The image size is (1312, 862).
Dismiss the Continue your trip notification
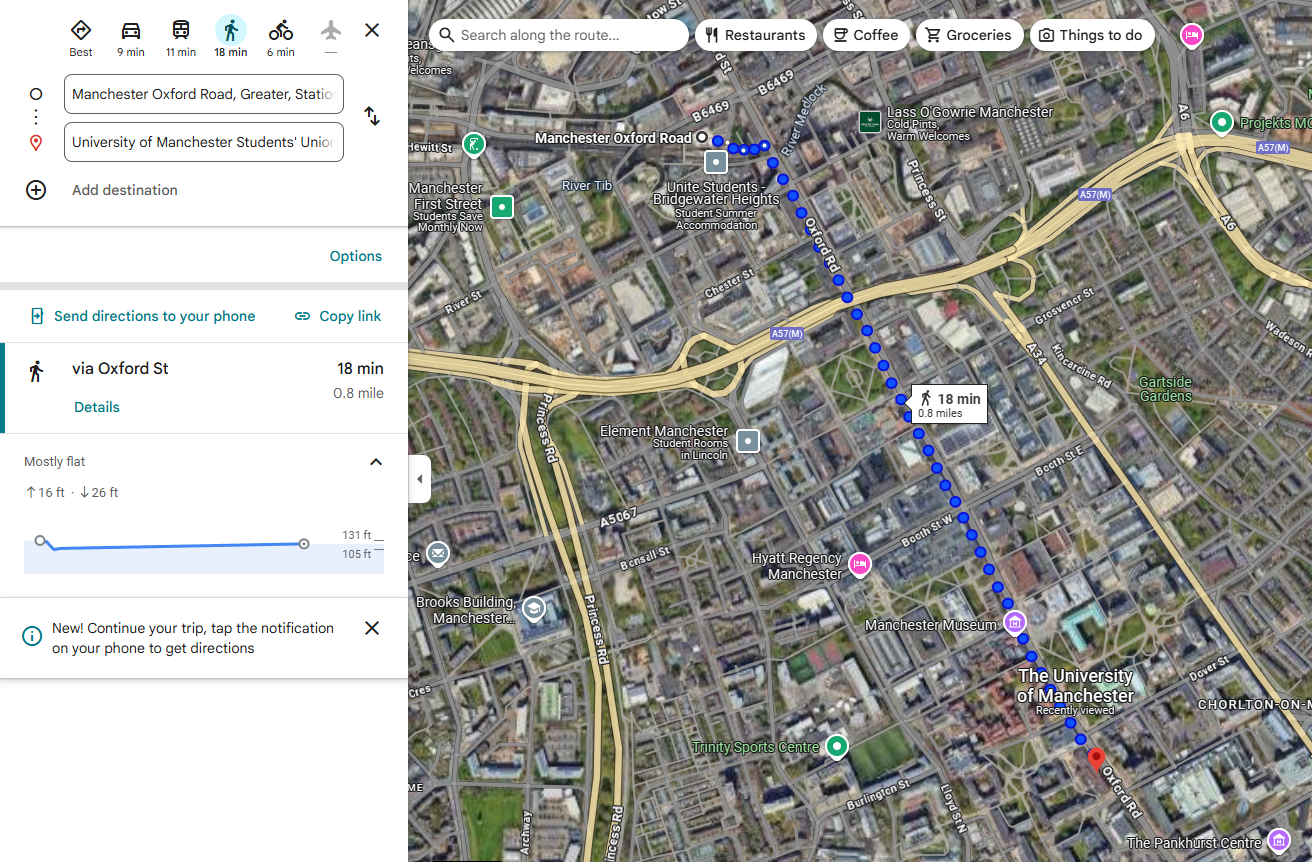click(x=372, y=628)
